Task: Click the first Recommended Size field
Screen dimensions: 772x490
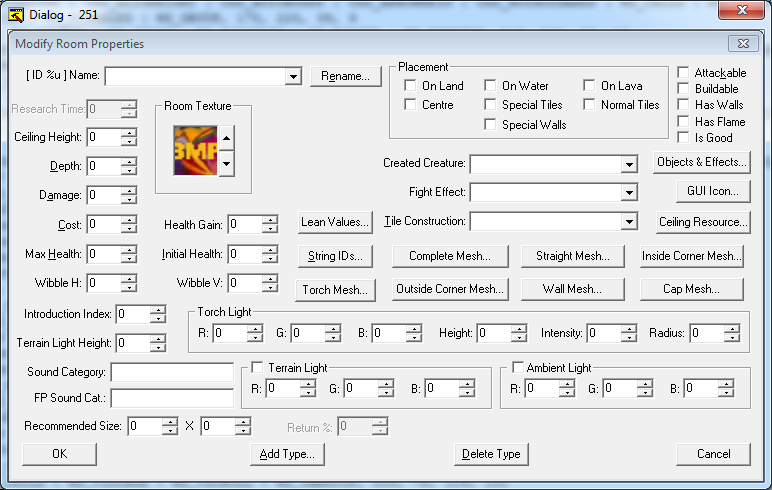Action: pos(145,426)
